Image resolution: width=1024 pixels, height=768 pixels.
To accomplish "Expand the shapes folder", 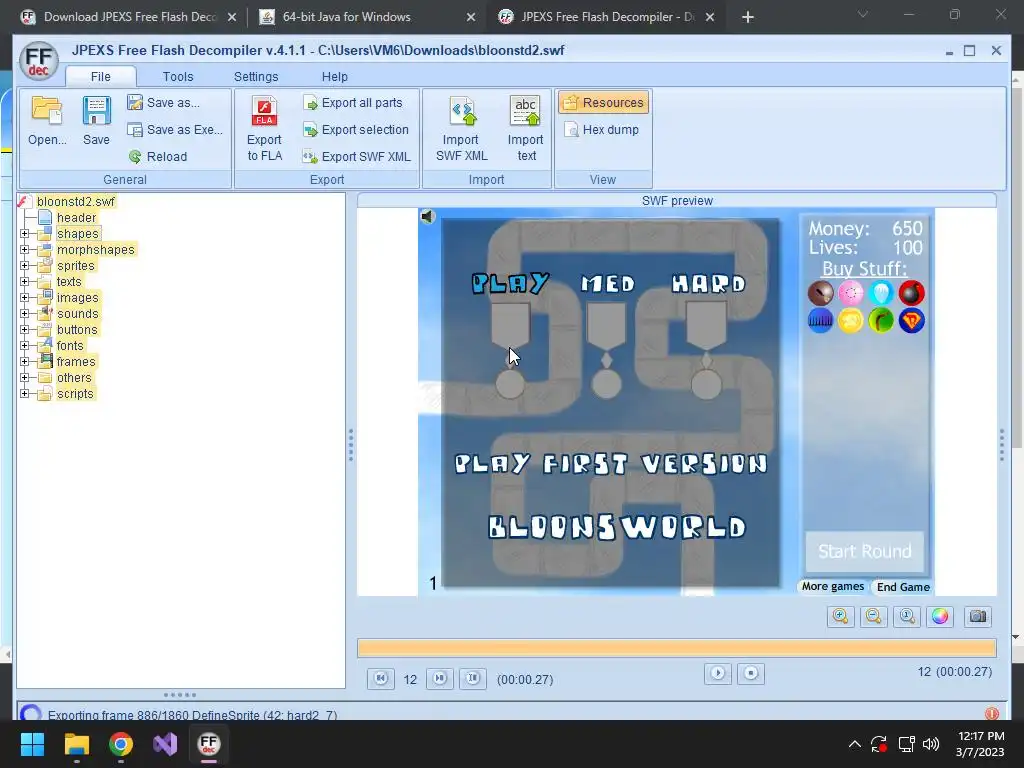I will tap(25, 233).
